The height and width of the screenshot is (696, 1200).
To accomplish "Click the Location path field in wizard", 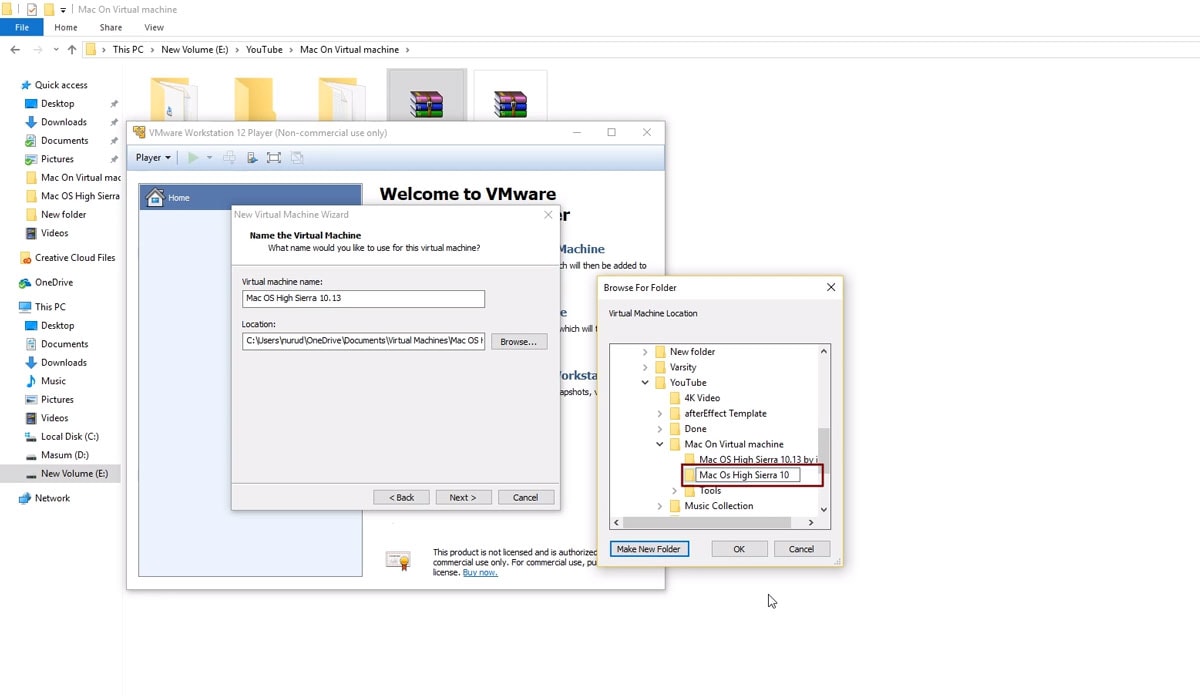I will coord(363,341).
